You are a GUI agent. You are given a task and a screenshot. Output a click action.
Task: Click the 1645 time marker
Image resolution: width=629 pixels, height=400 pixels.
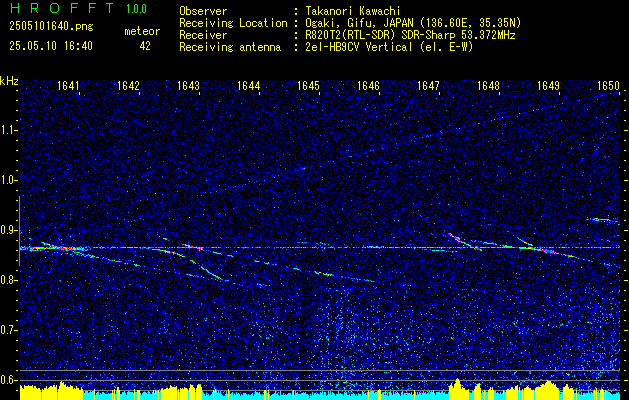point(308,85)
